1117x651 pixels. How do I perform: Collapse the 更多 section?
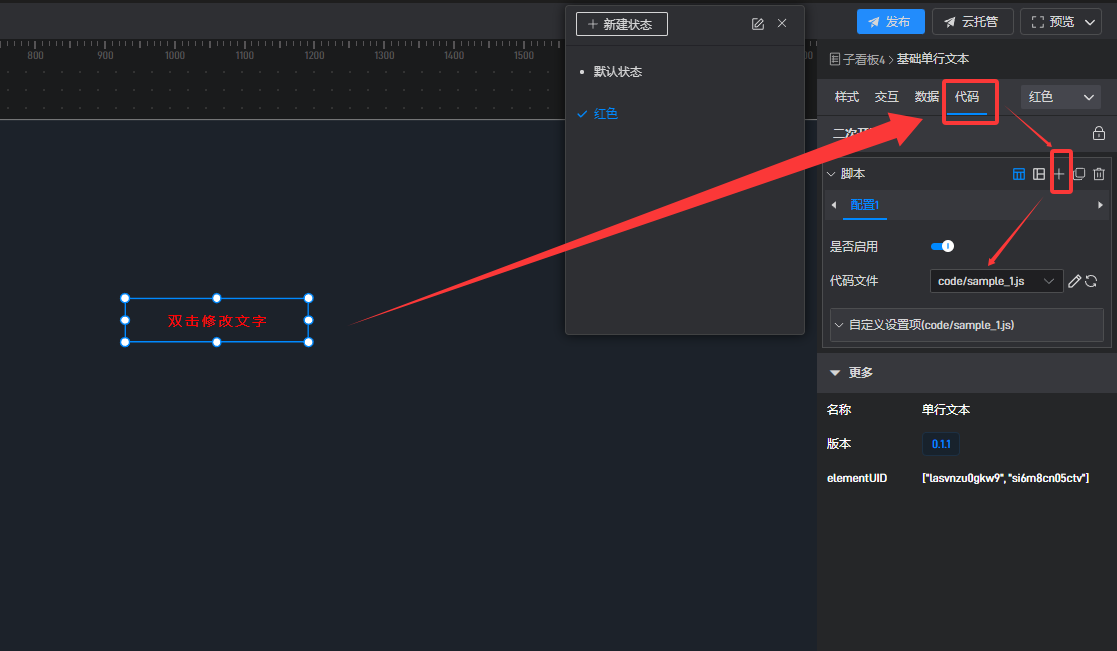tap(835, 372)
